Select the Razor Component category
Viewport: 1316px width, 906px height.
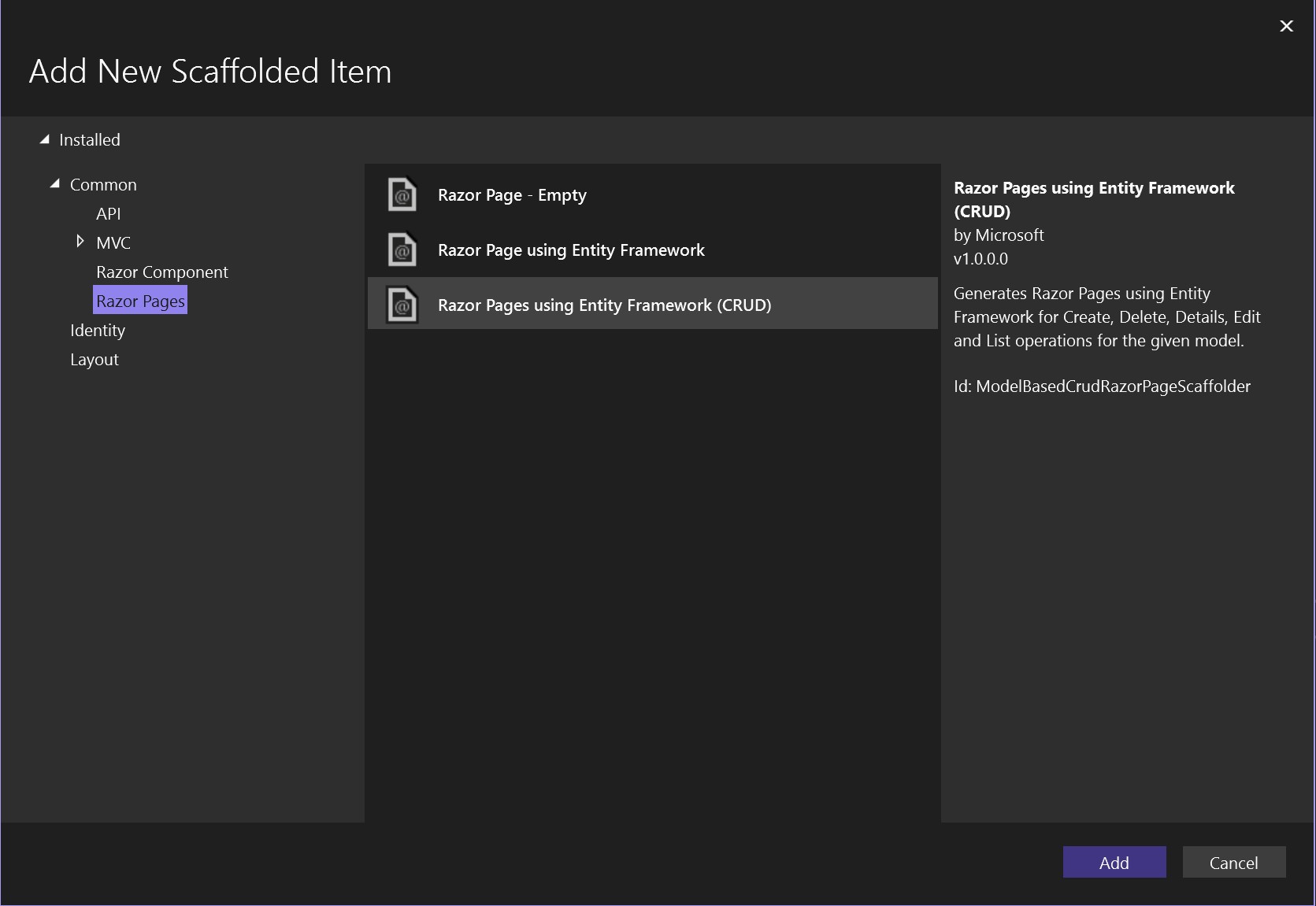pyautogui.click(x=162, y=272)
